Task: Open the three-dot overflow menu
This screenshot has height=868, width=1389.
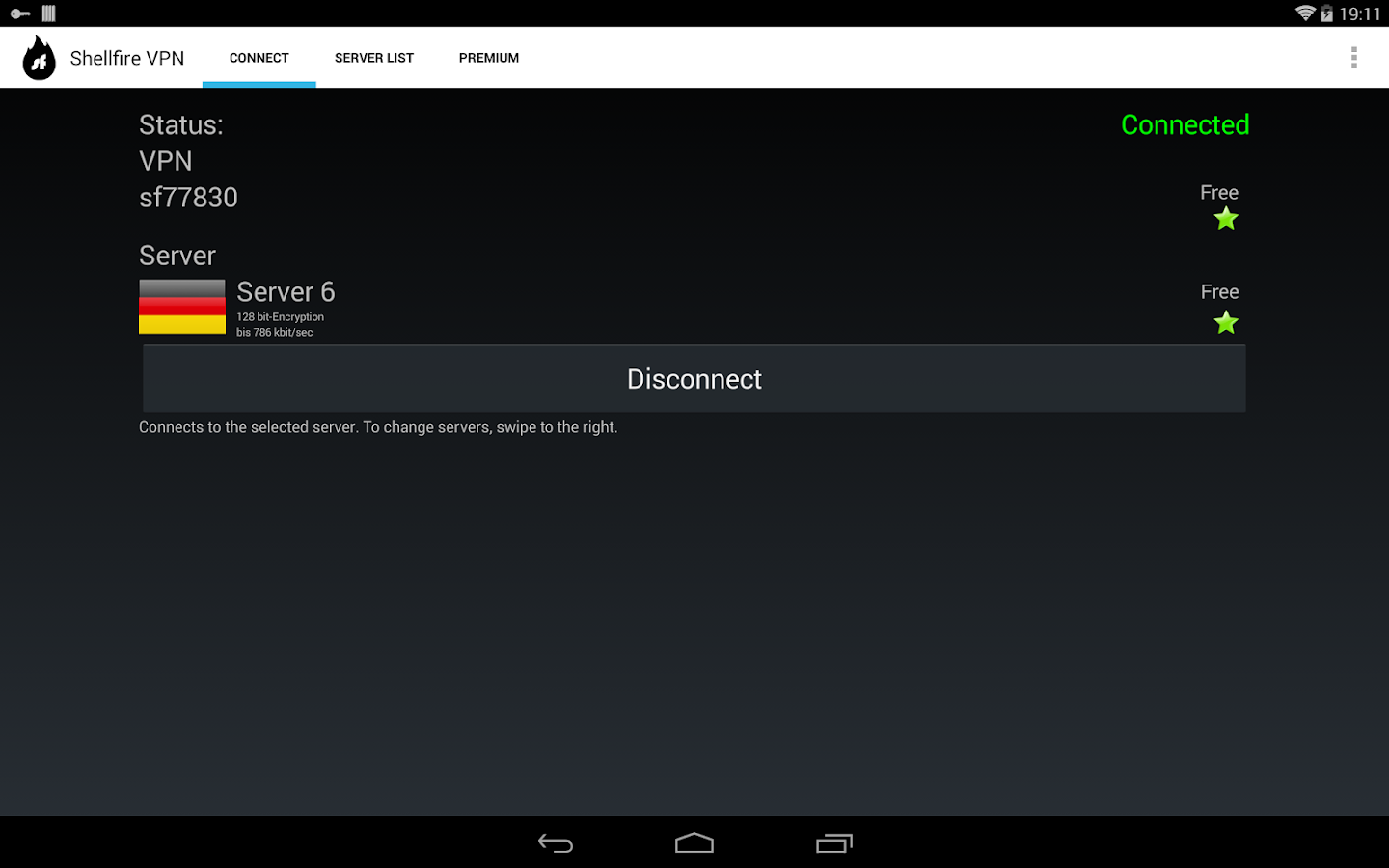Action: tap(1354, 58)
